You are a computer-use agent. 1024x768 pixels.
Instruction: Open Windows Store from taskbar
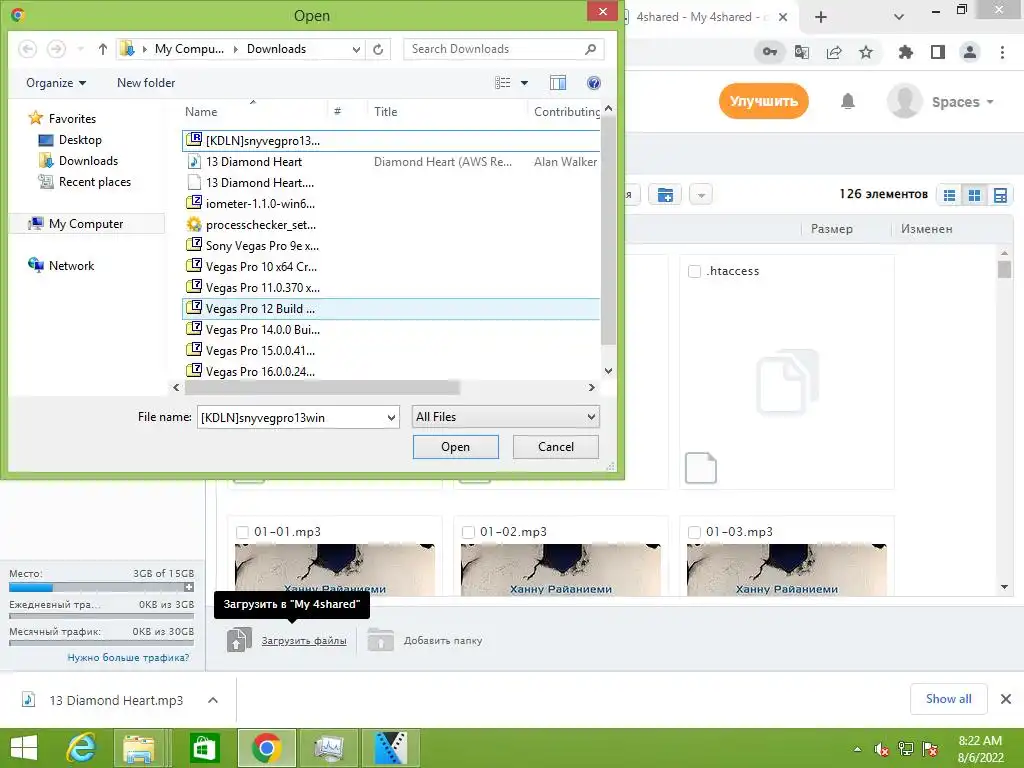coord(204,748)
